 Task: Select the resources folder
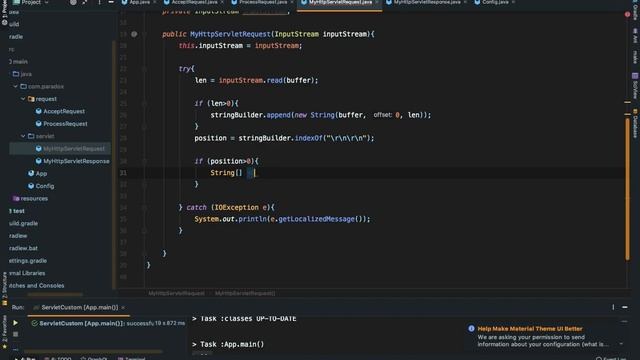34,198
